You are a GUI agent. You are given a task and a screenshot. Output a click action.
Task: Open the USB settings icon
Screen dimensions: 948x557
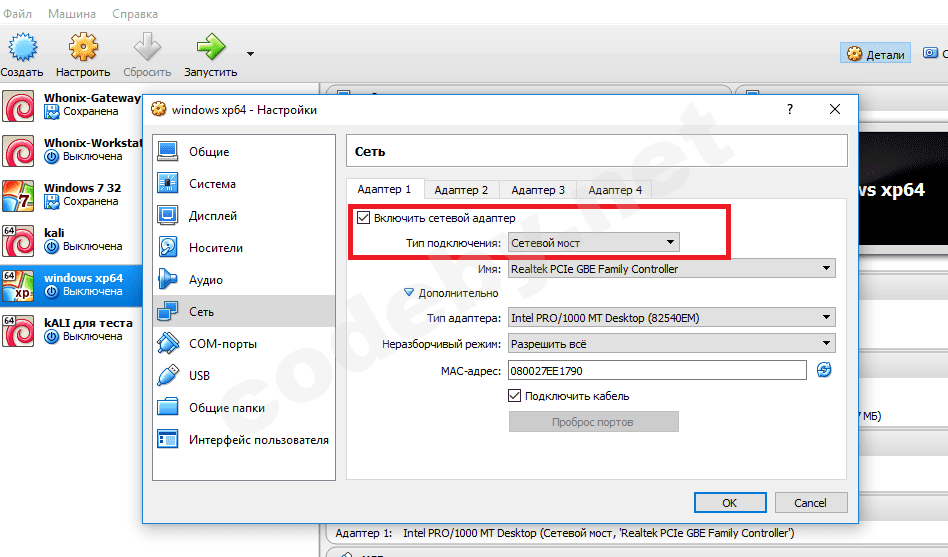167,376
